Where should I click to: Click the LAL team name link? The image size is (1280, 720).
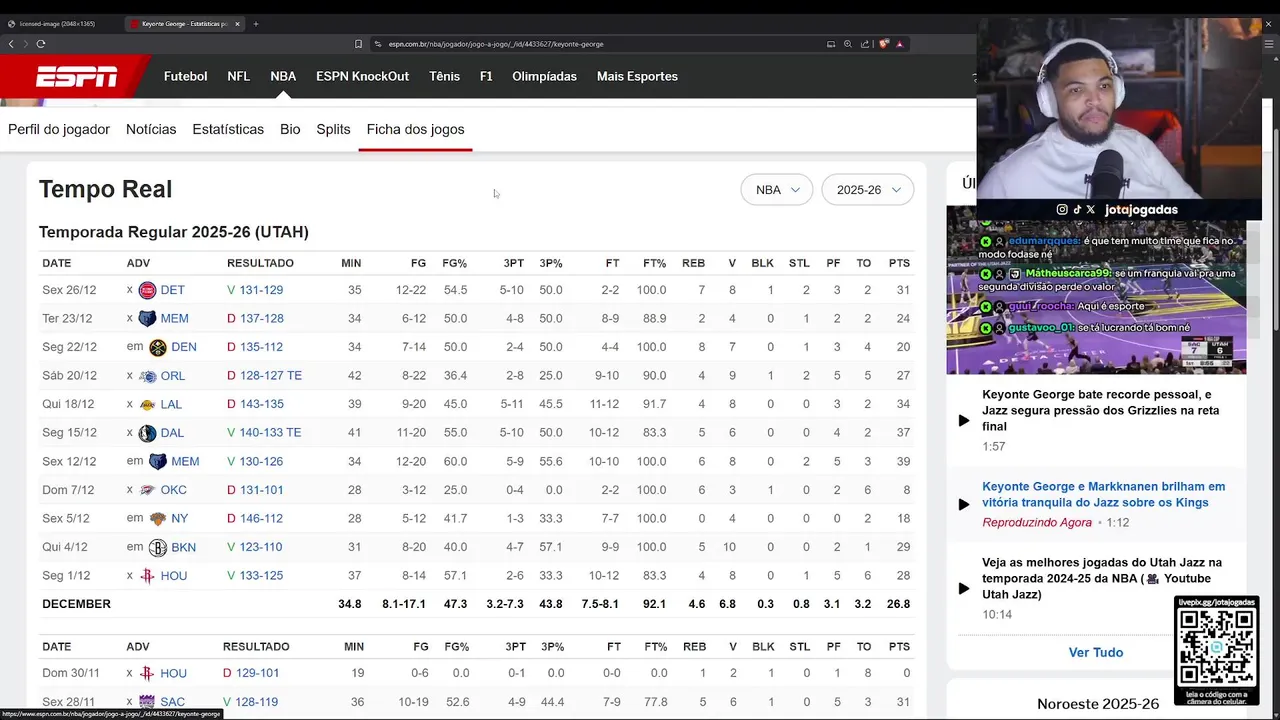point(171,404)
